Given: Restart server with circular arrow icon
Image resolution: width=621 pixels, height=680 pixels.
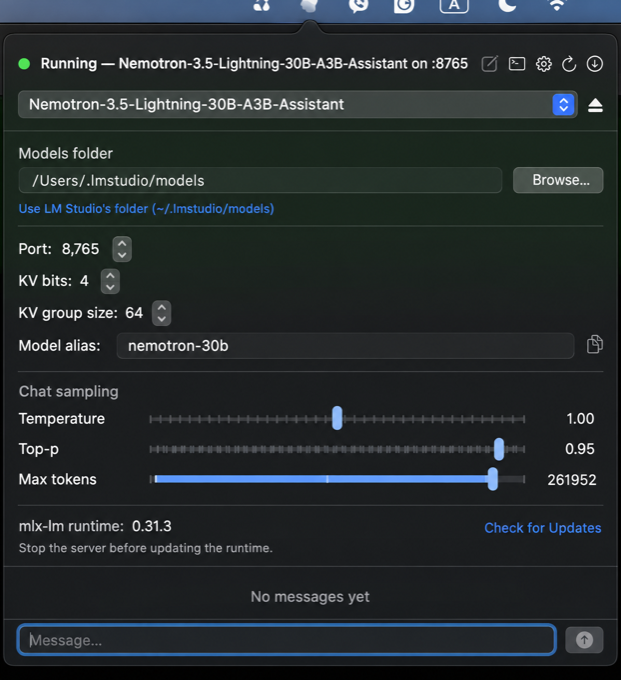Looking at the screenshot, I should click(x=569, y=64).
